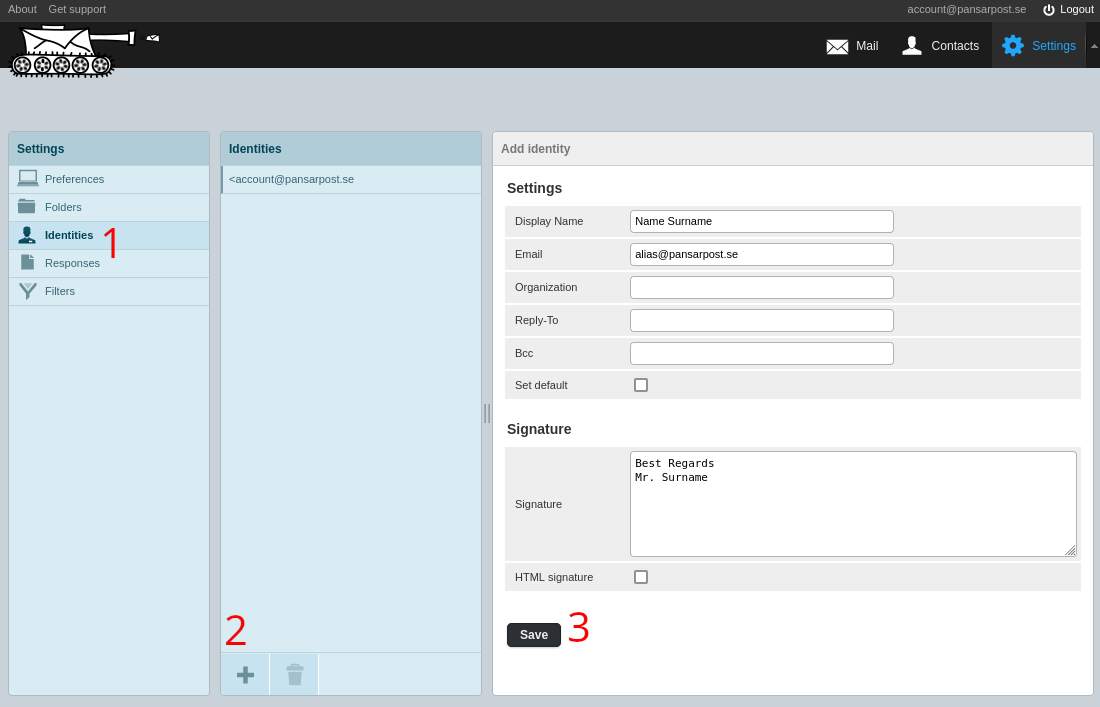
Task: Open Filters funnel icon
Action: tap(28, 291)
